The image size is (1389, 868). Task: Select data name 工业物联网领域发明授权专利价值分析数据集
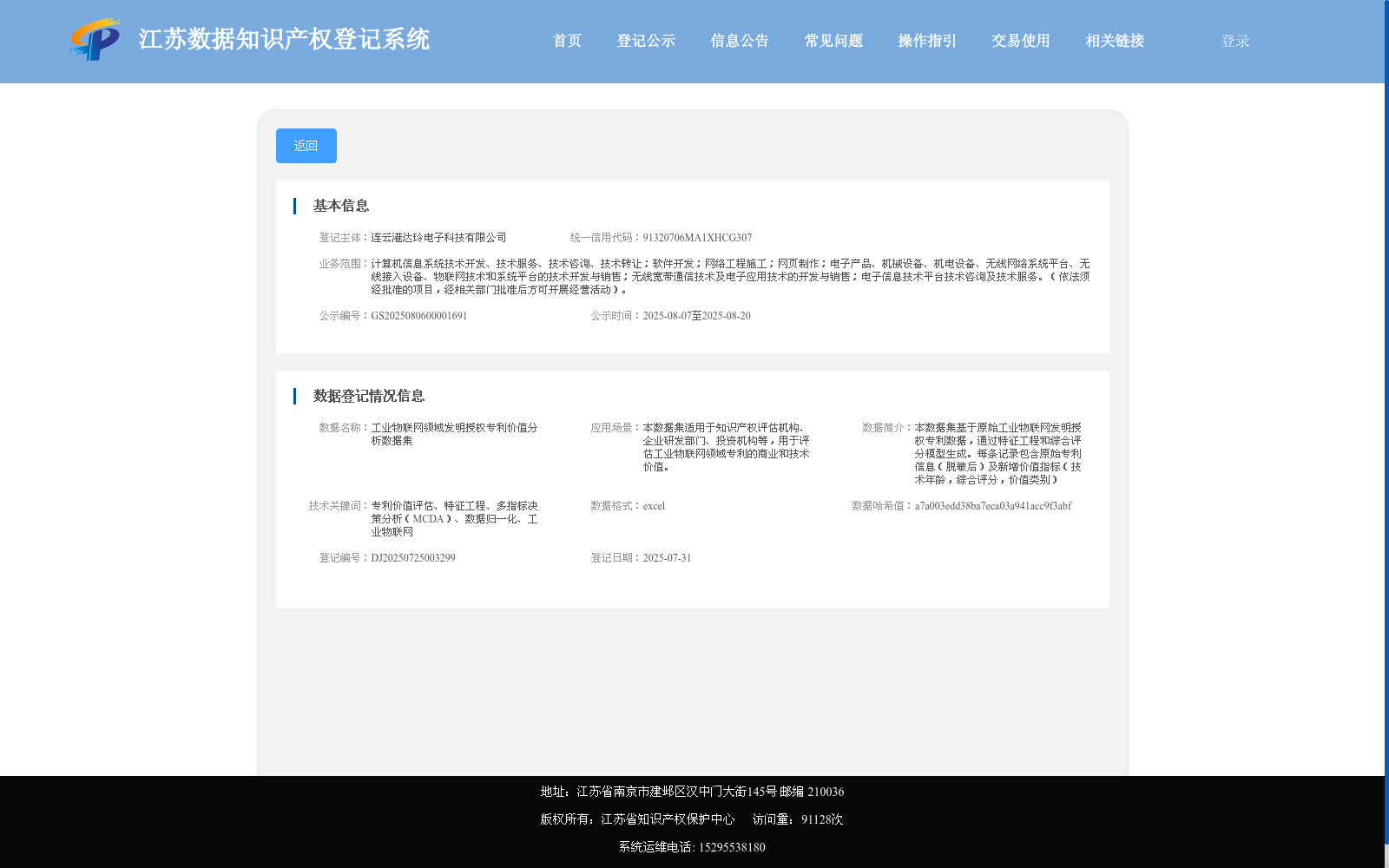pos(454,434)
